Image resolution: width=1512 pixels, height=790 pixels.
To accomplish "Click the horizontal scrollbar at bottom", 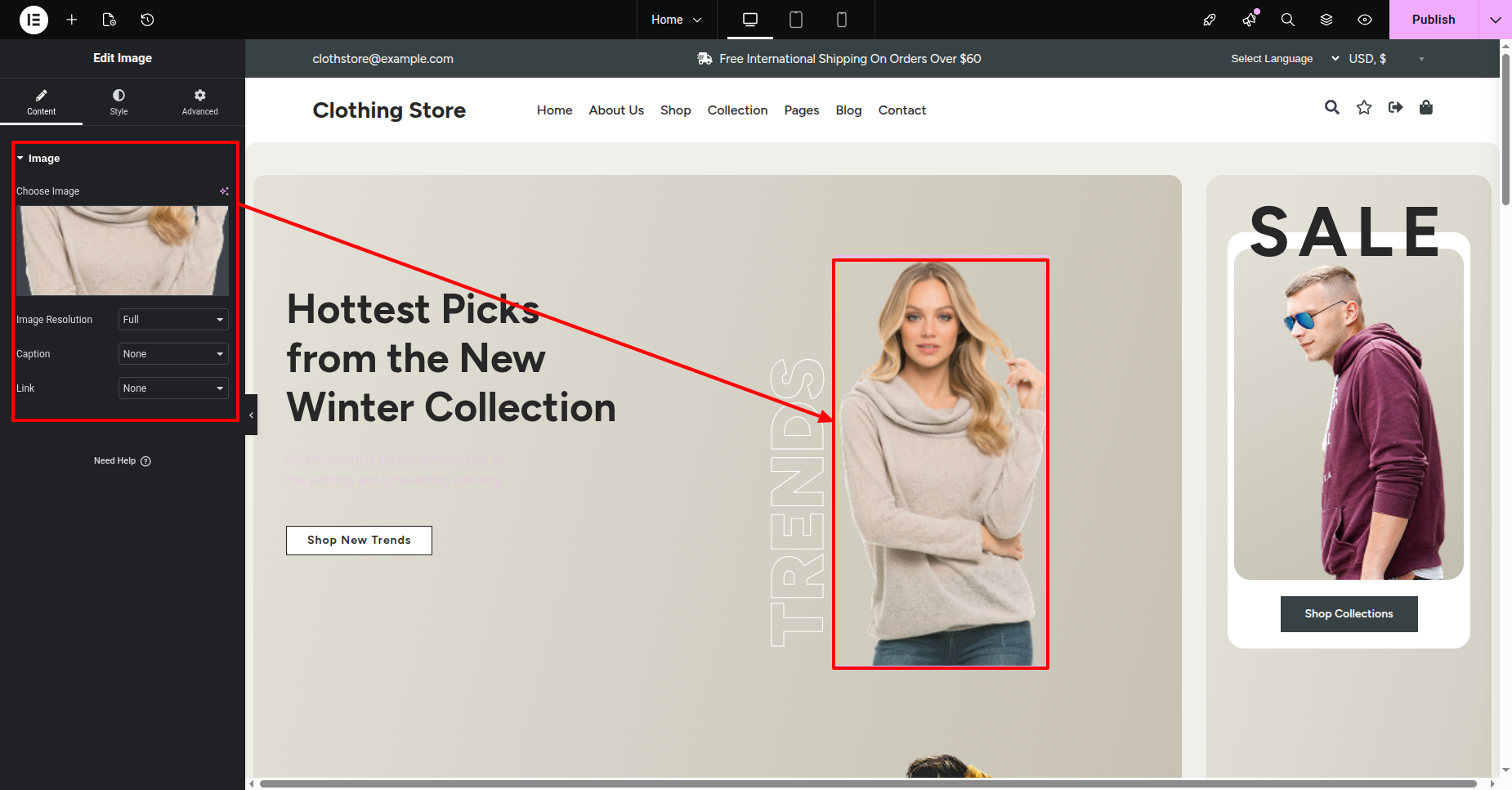I will (x=866, y=783).
